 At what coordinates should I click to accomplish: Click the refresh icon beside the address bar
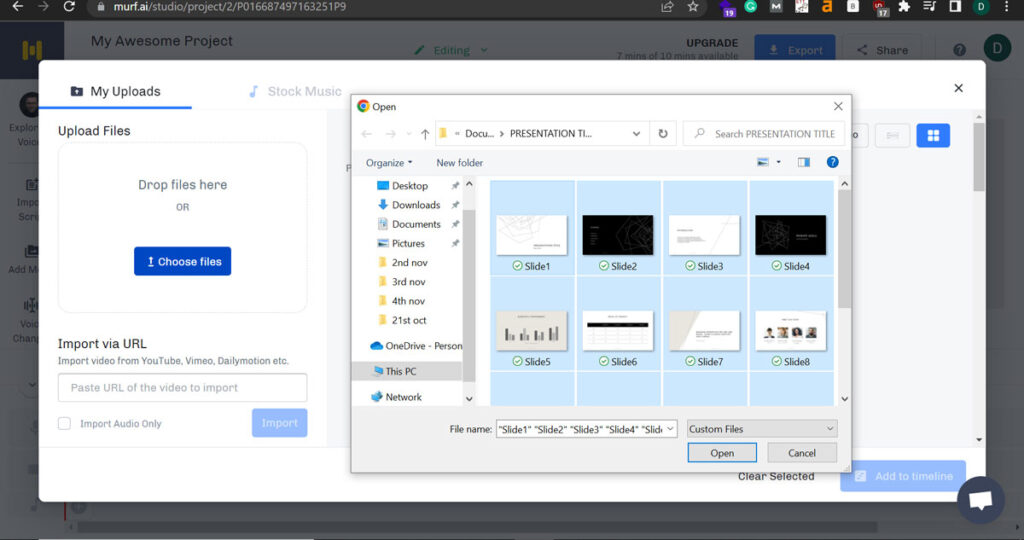point(662,133)
